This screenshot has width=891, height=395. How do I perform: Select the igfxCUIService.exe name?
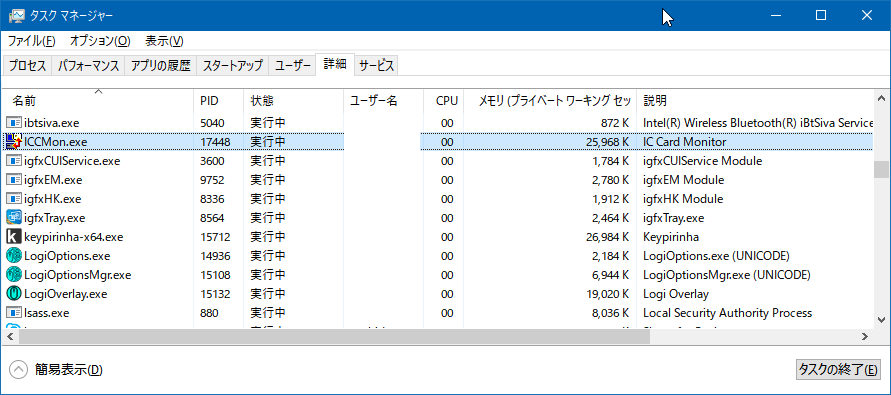(72, 161)
